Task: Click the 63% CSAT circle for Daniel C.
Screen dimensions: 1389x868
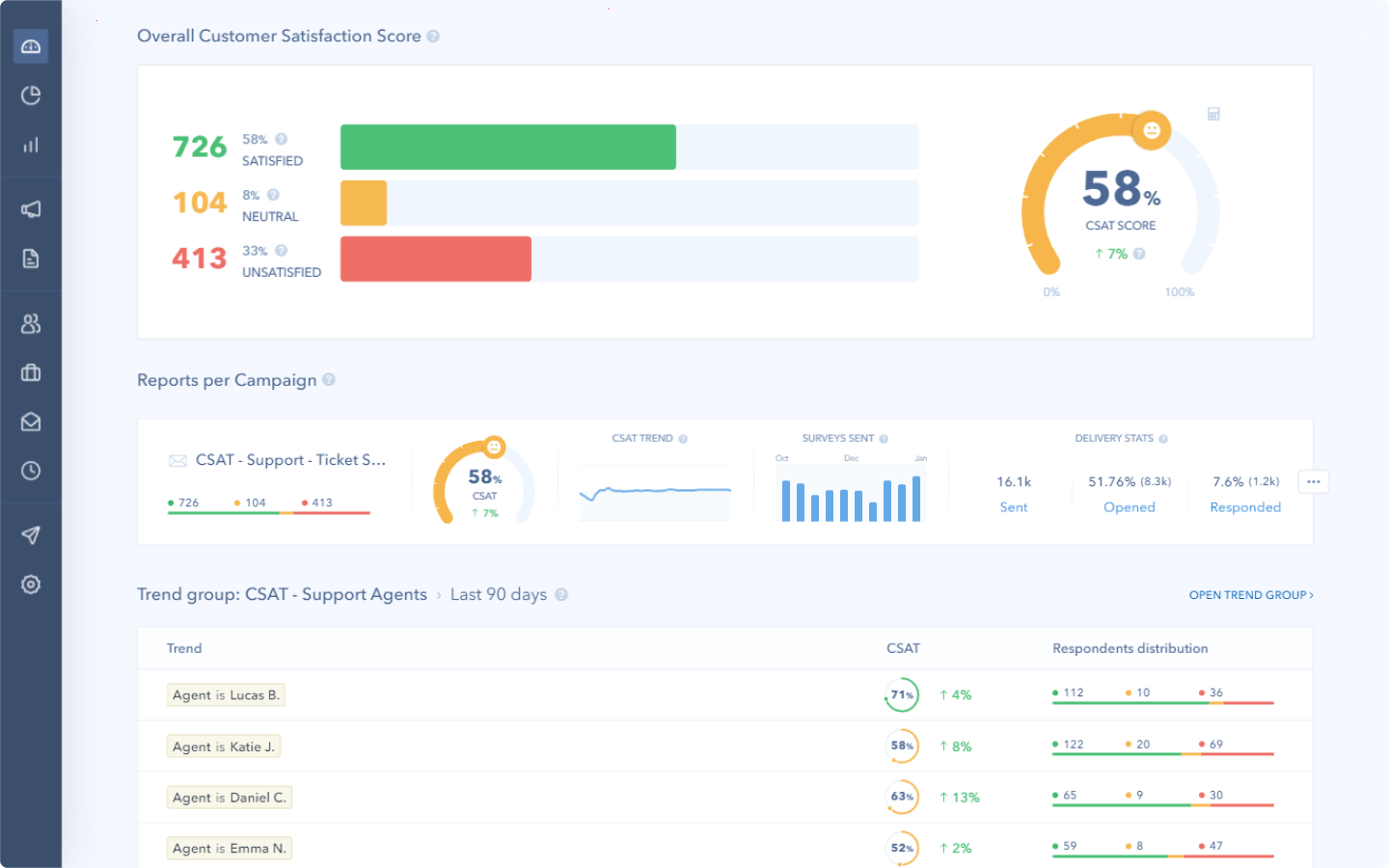Action: [x=902, y=797]
